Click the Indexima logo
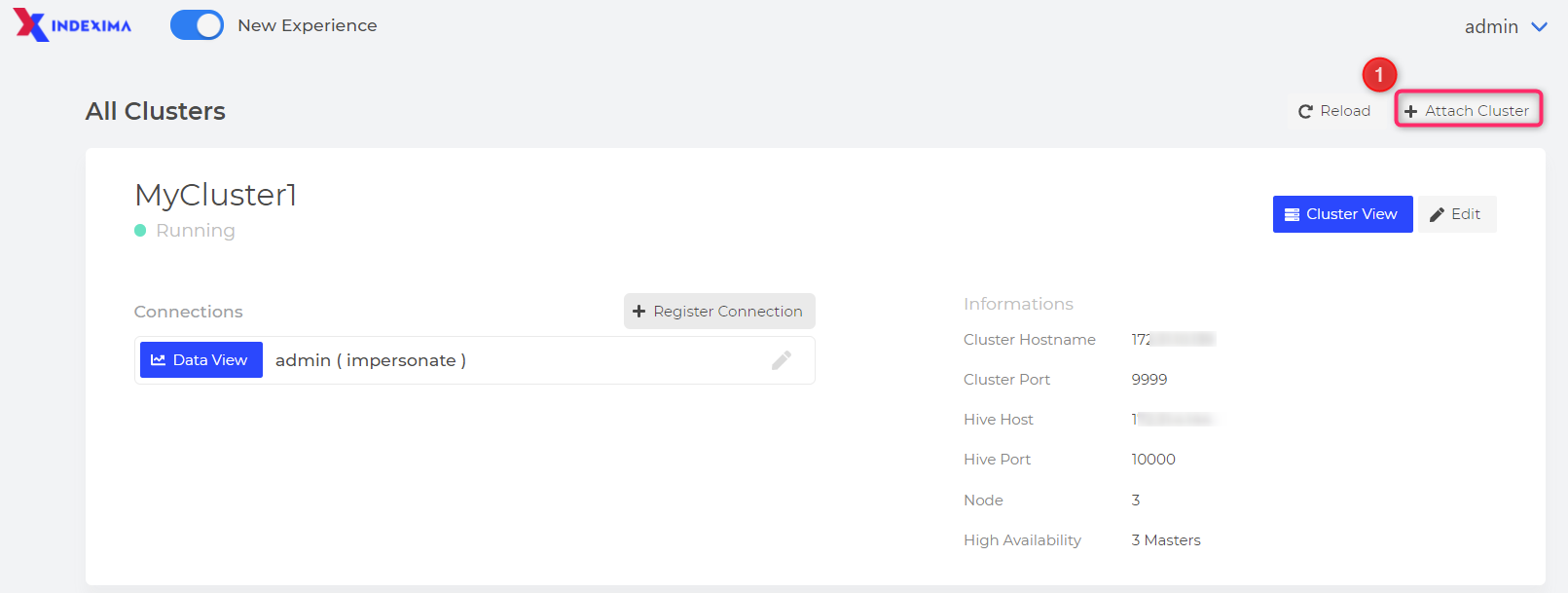Screen dimensions: 1568x593 tap(72, 25)
